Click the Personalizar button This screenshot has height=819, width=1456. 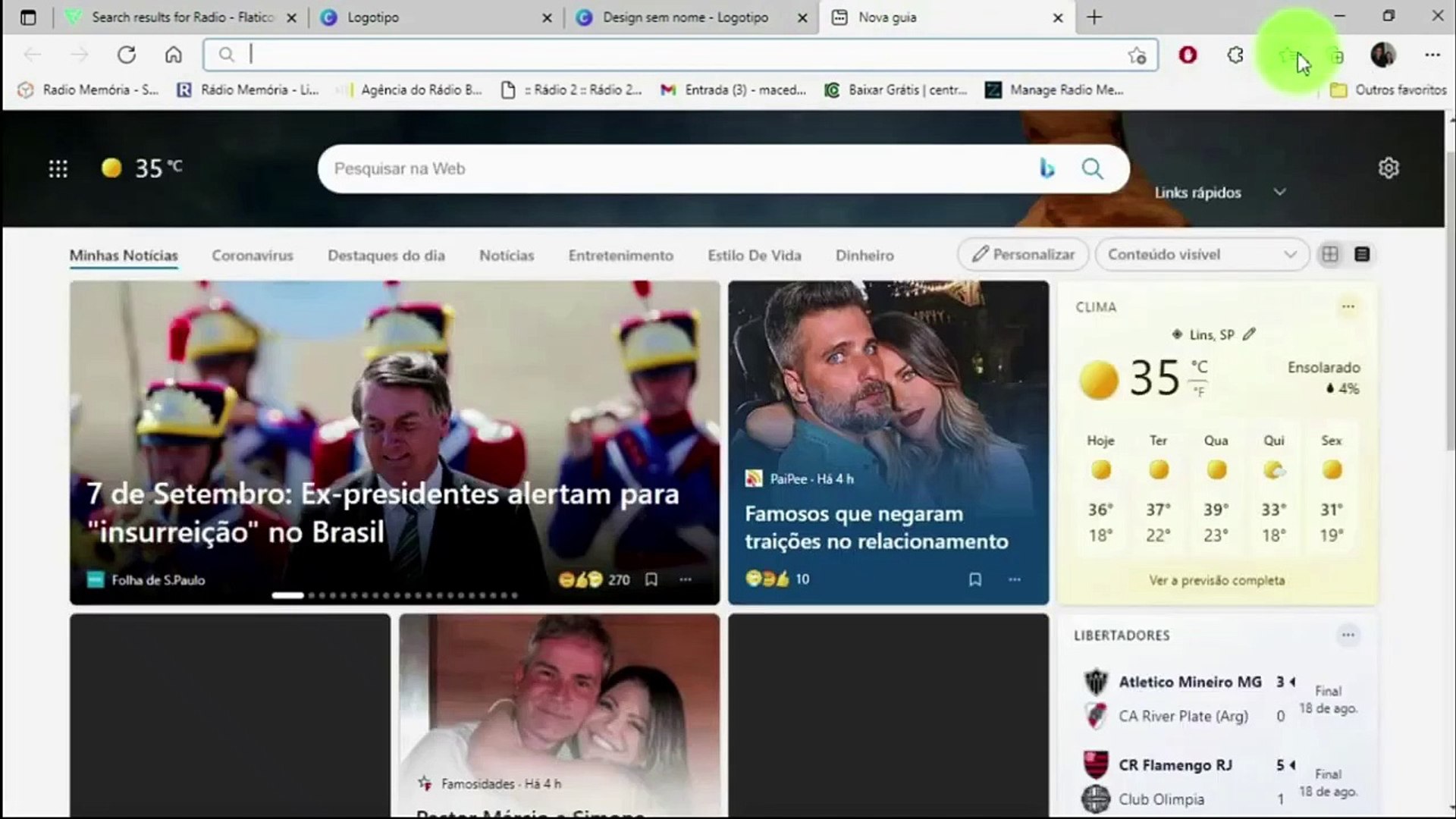pos(1024,255)
